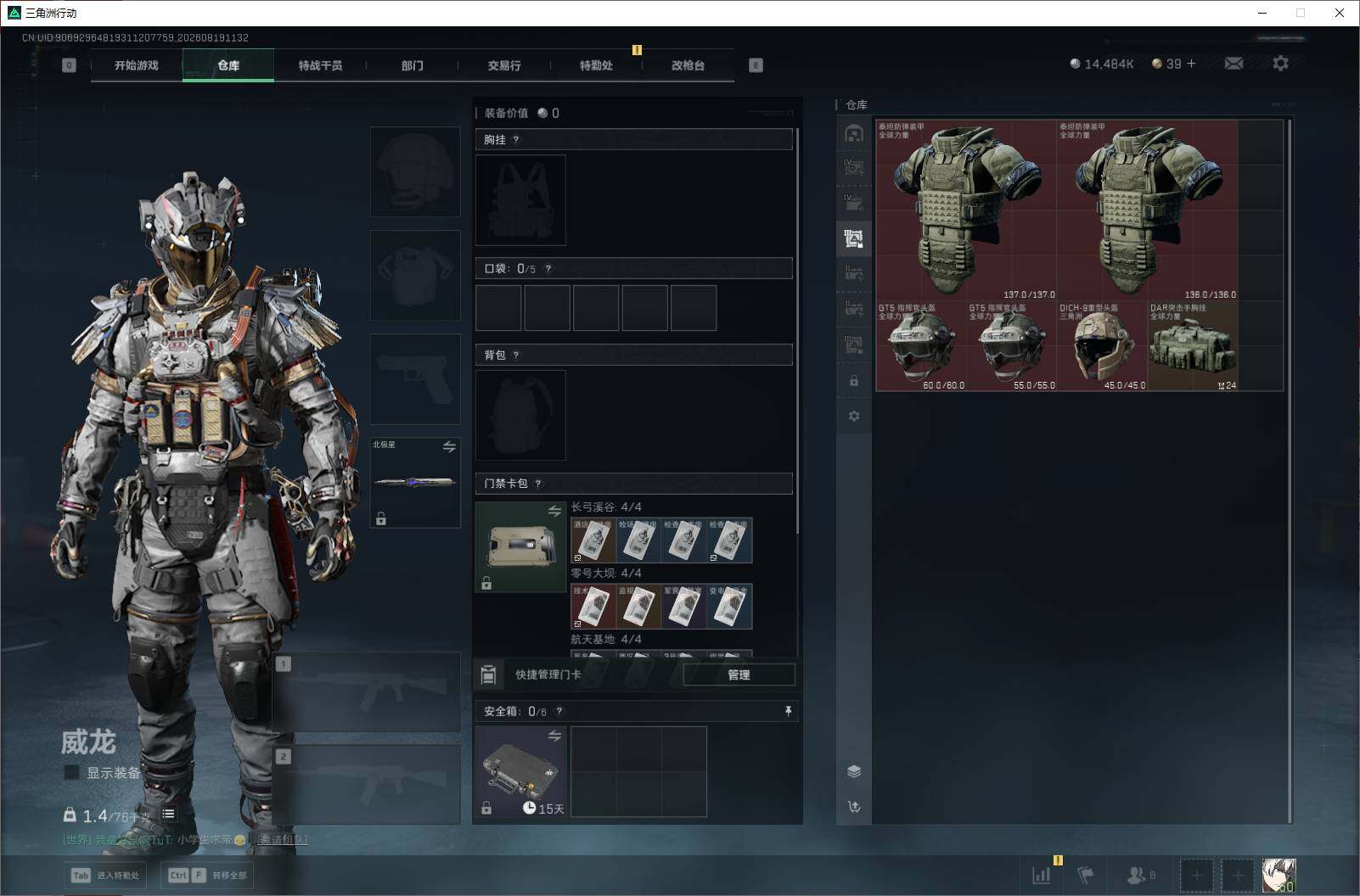The height and width of the screenshot is (896, 1360).
Task: Toggle the 显示装备 checkbox
Action: click(x=72, y=772)
